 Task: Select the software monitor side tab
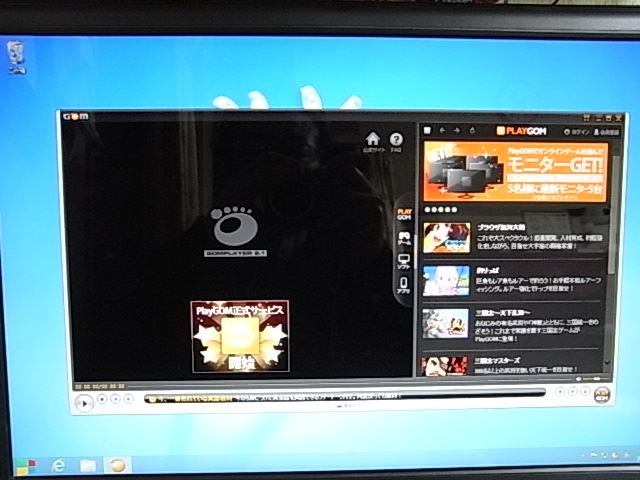[404, 261]
